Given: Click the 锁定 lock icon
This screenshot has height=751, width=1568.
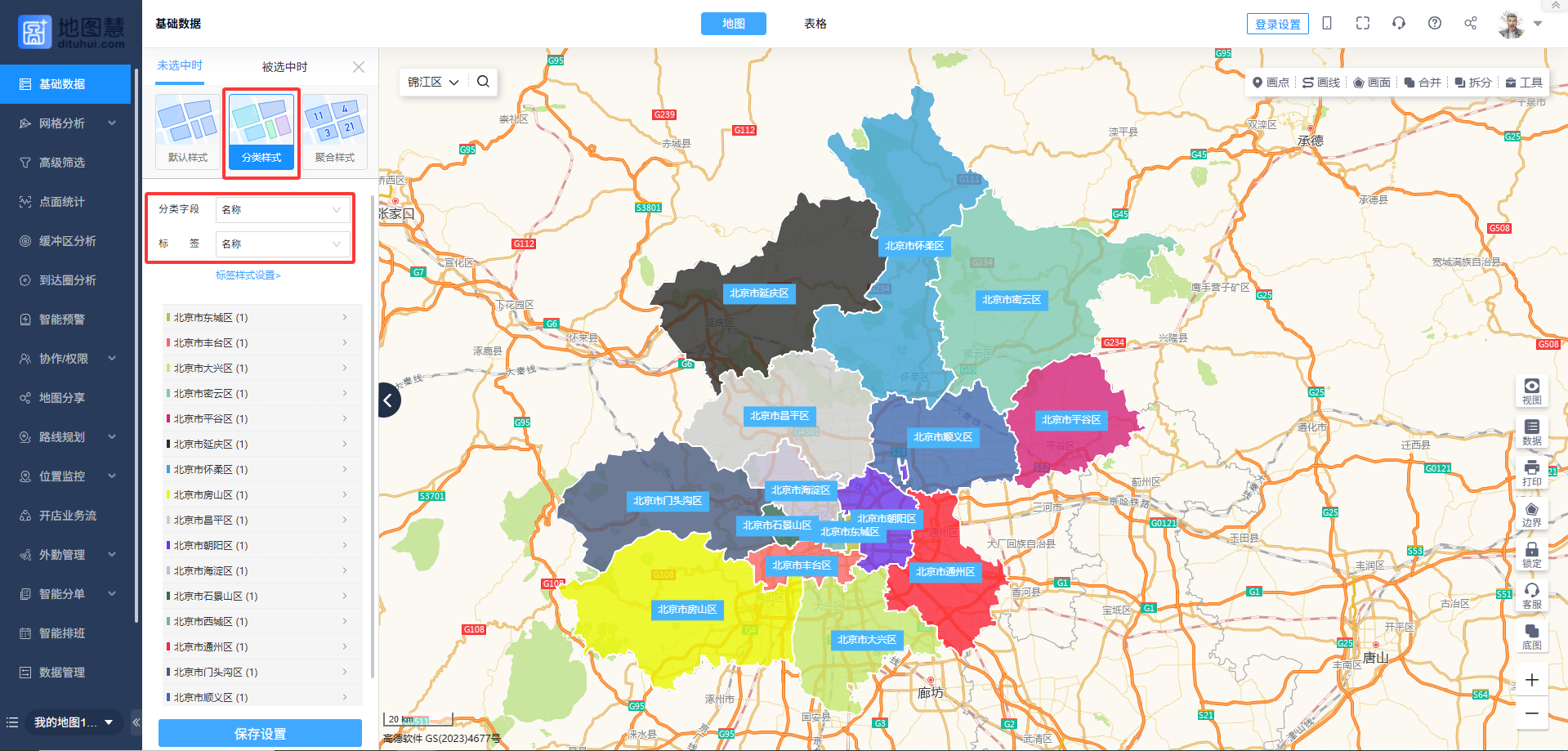Looking at the screenshot, I should (x=1531, y=555).
